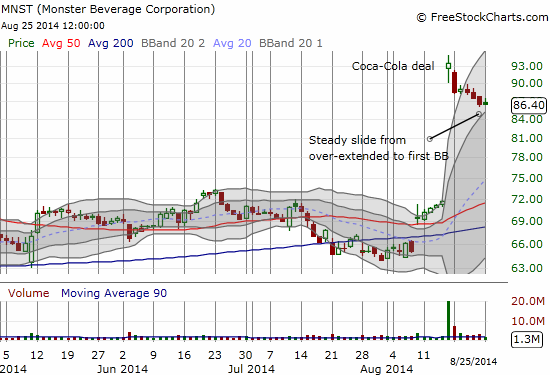550x375 pixels.
Task: Click the Moving Average 90 legend label
Action: (114, 293)
